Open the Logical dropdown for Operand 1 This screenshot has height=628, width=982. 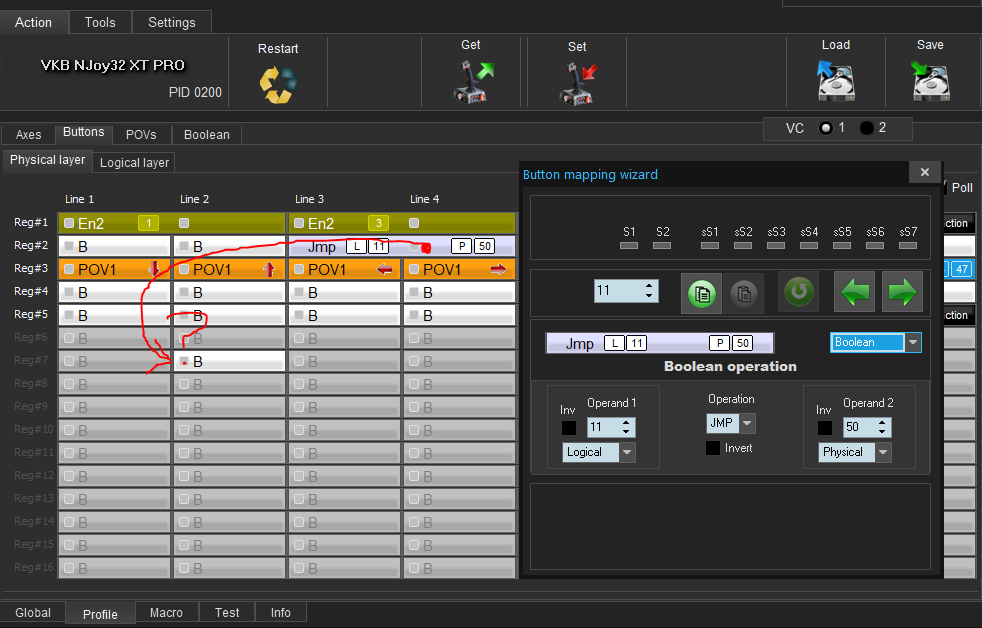coord(628,452)
